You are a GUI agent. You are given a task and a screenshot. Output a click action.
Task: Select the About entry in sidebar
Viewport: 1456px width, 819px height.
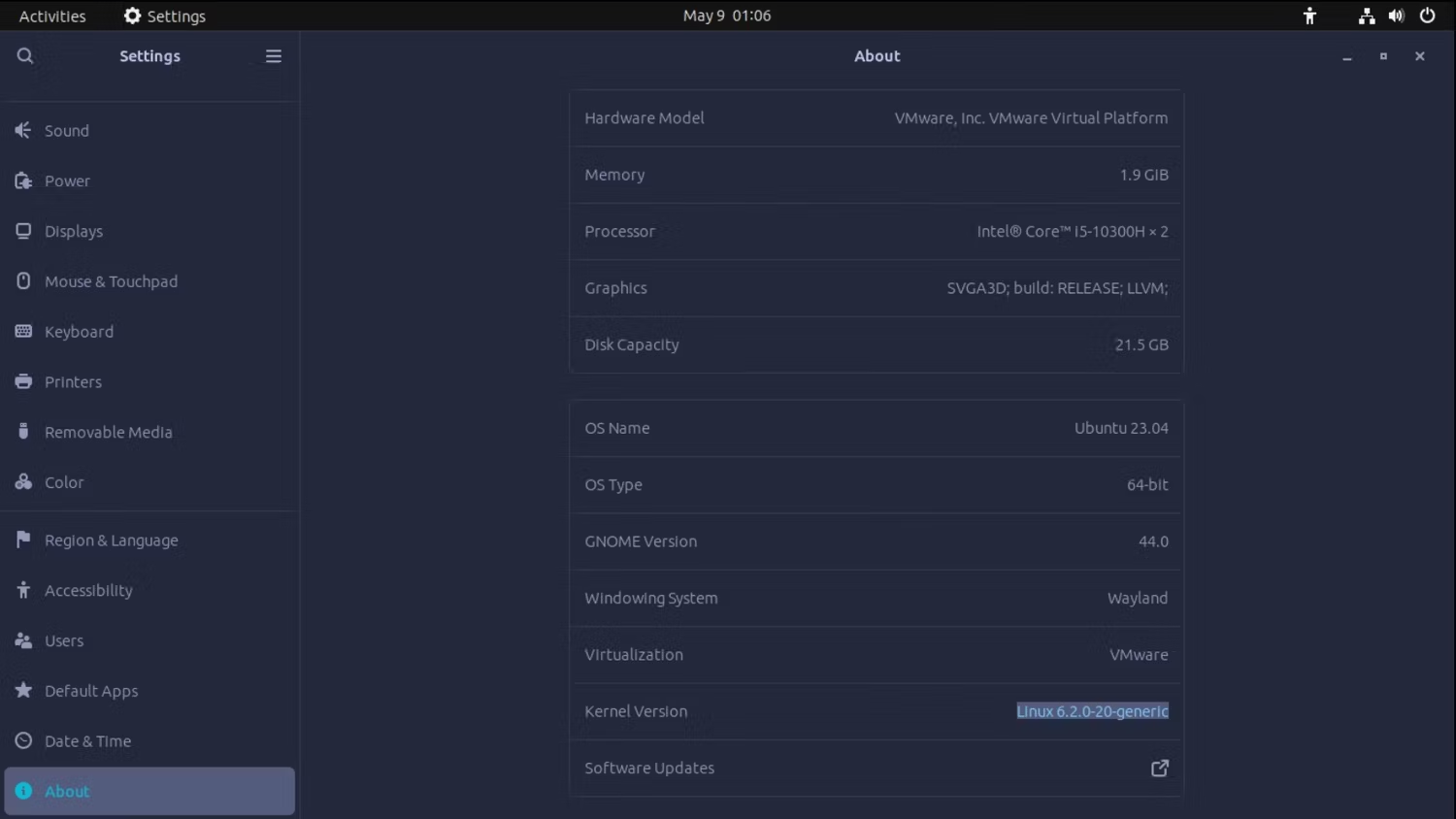tap(149, 791)
